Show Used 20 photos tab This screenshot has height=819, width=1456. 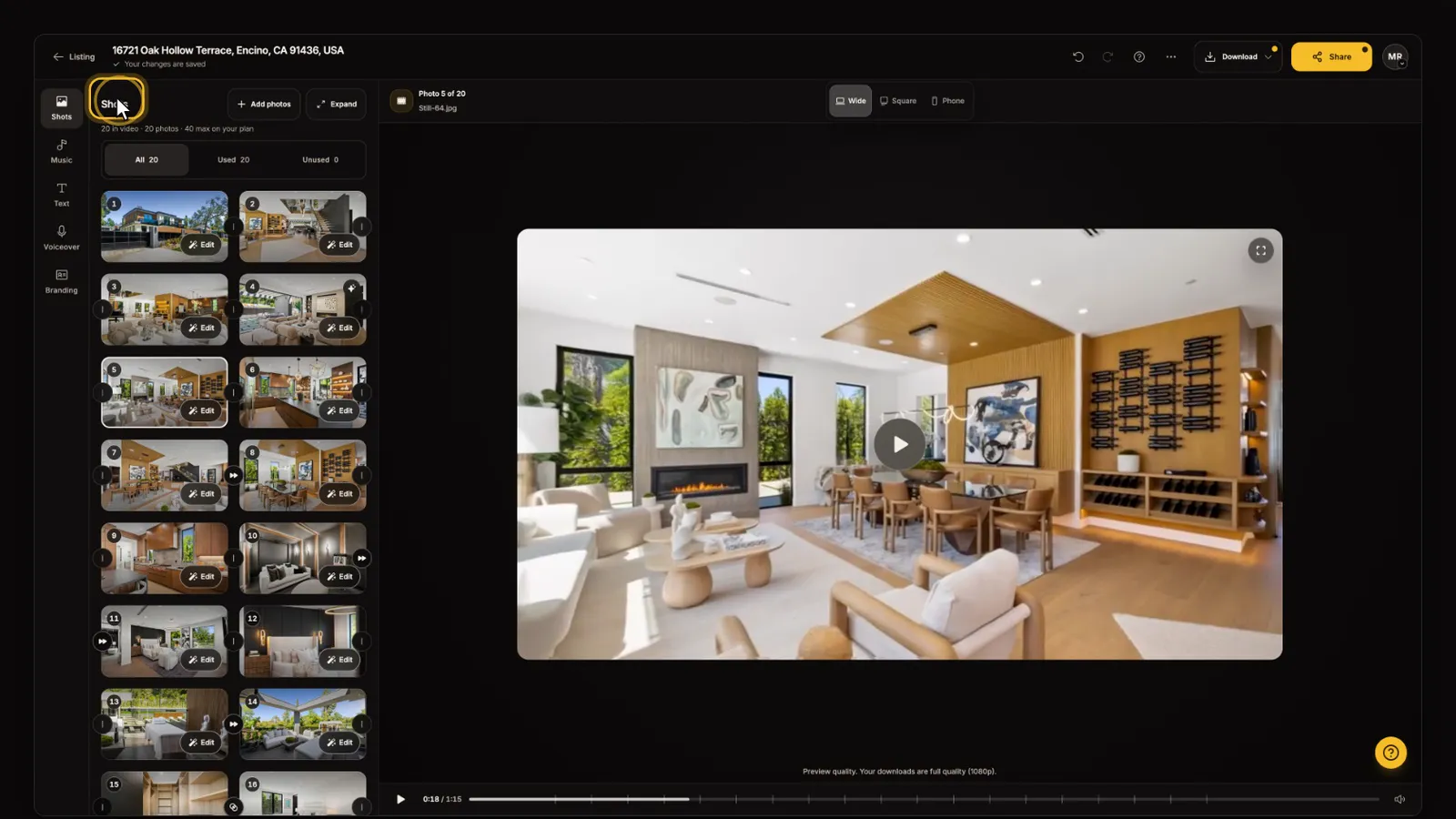click(x=233, y=159)
